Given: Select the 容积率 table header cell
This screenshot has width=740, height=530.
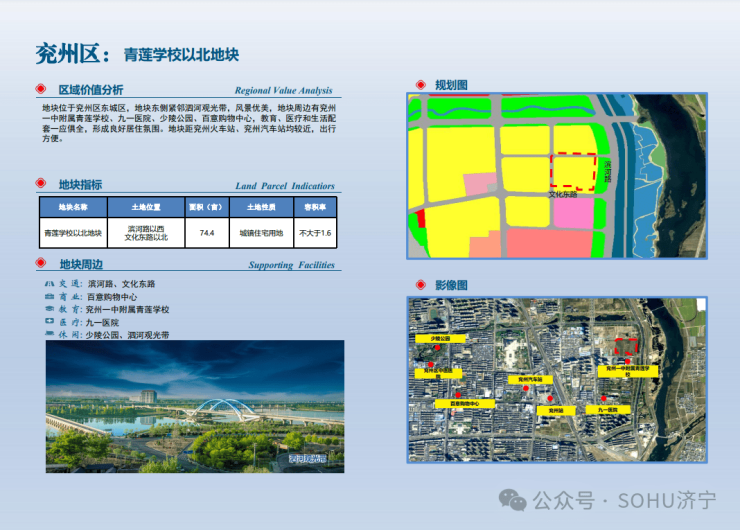Looking at the screenshot, I should [314, 207].
